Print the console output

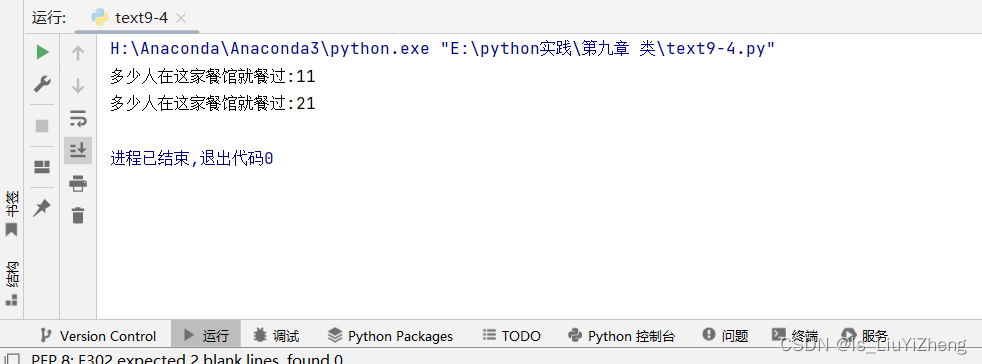pyautogui.click(x=78, y=184)
